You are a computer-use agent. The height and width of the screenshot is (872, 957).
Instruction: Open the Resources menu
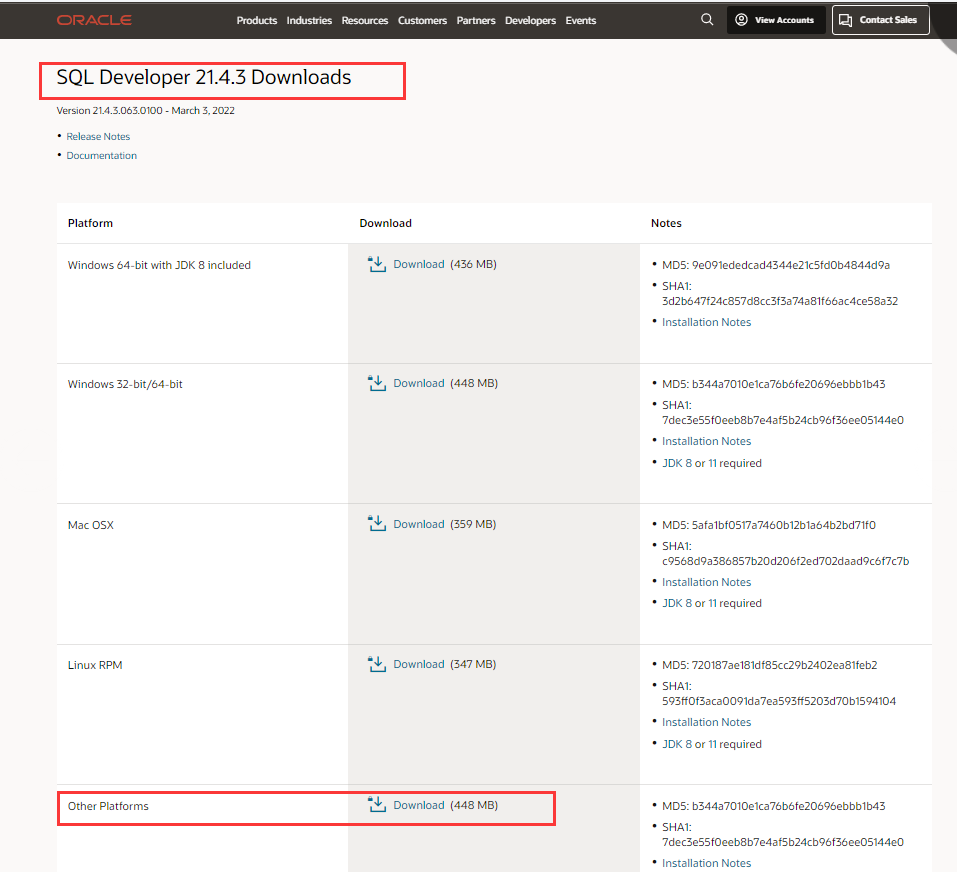coord(365,20)
